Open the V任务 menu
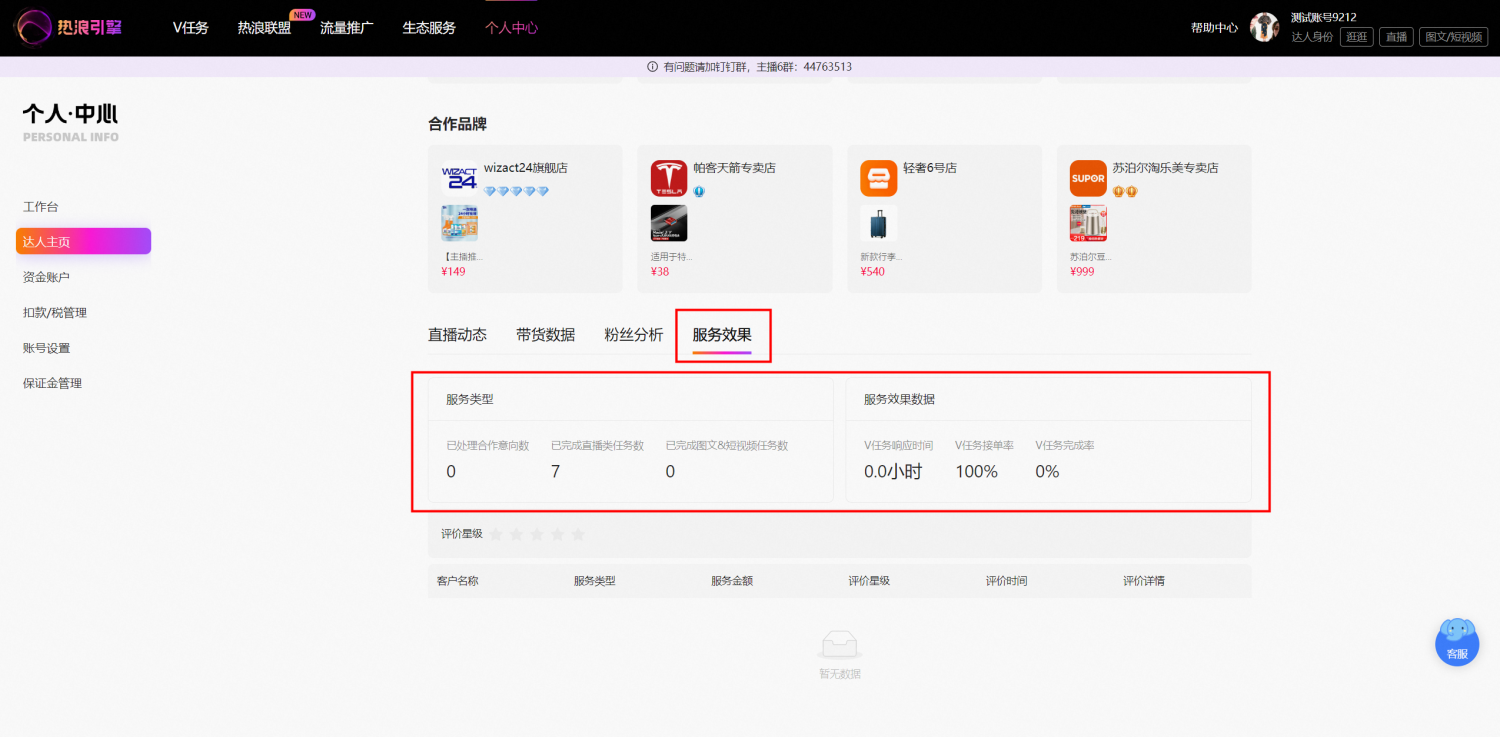This screenshot has height=737, width=1500. (x=190, y=28)
